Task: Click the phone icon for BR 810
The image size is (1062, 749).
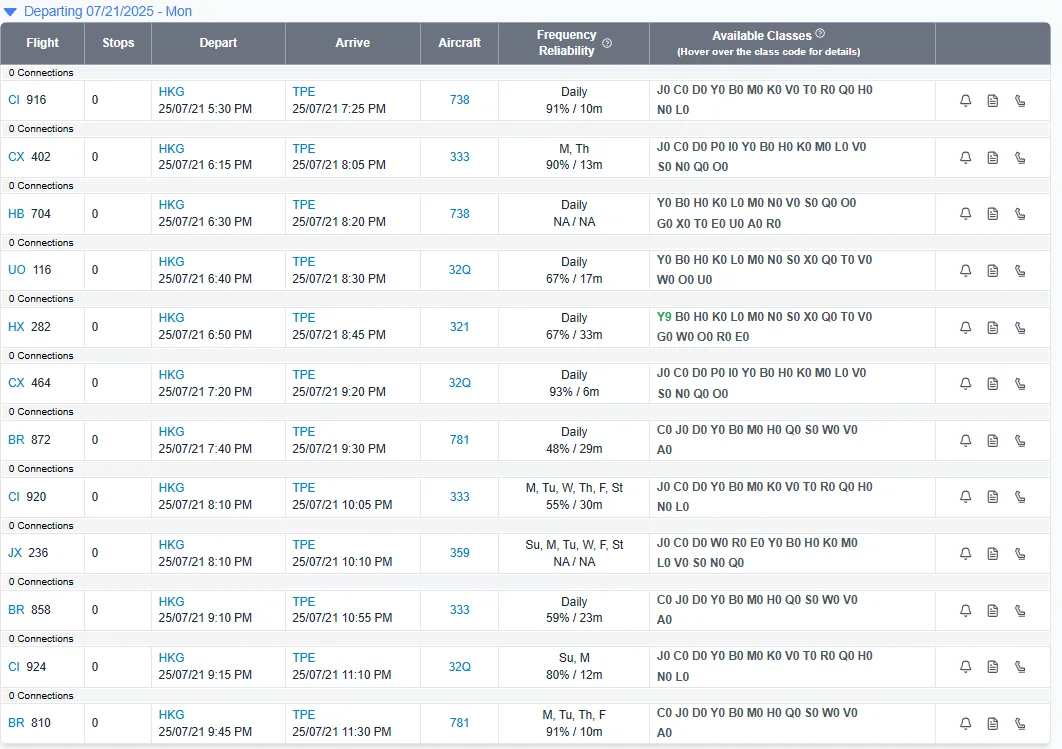Action: [1020, 724]
